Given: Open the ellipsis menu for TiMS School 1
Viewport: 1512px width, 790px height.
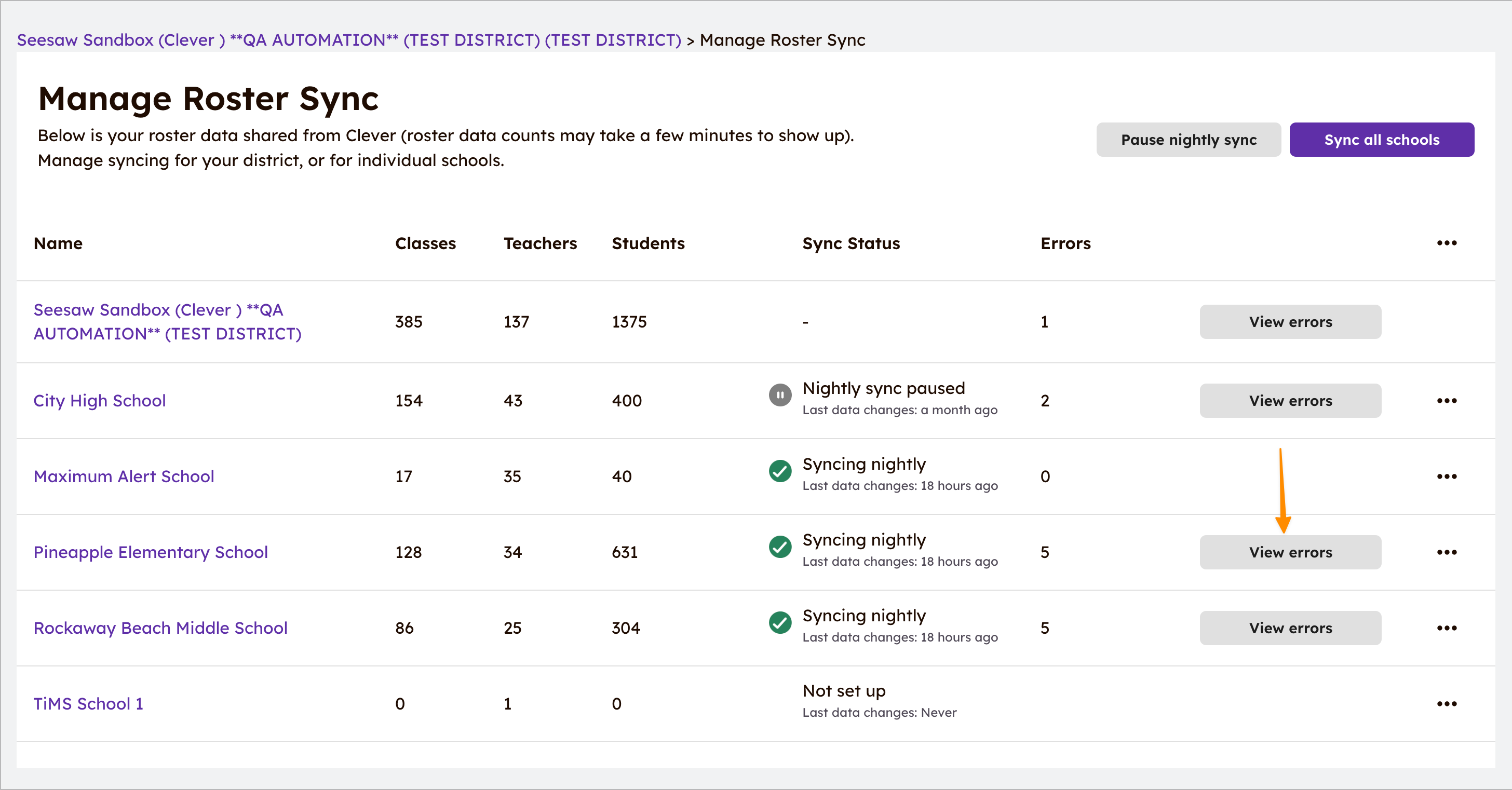Looking at the screenshot, I should coord(1447,704).
